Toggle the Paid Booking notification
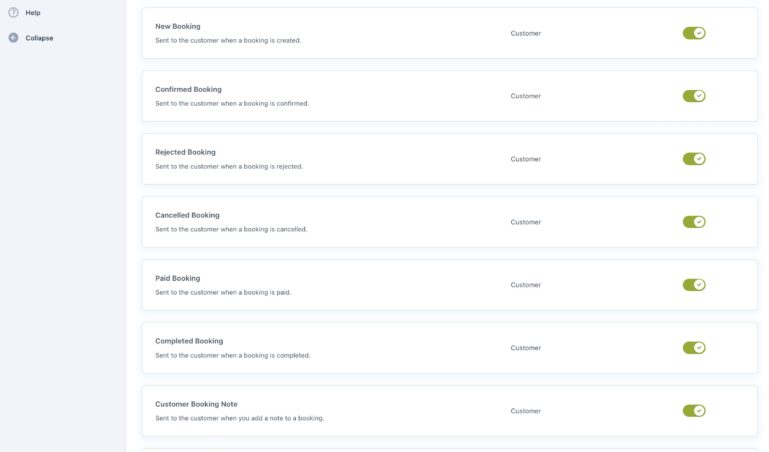 (x=694, y=285)
